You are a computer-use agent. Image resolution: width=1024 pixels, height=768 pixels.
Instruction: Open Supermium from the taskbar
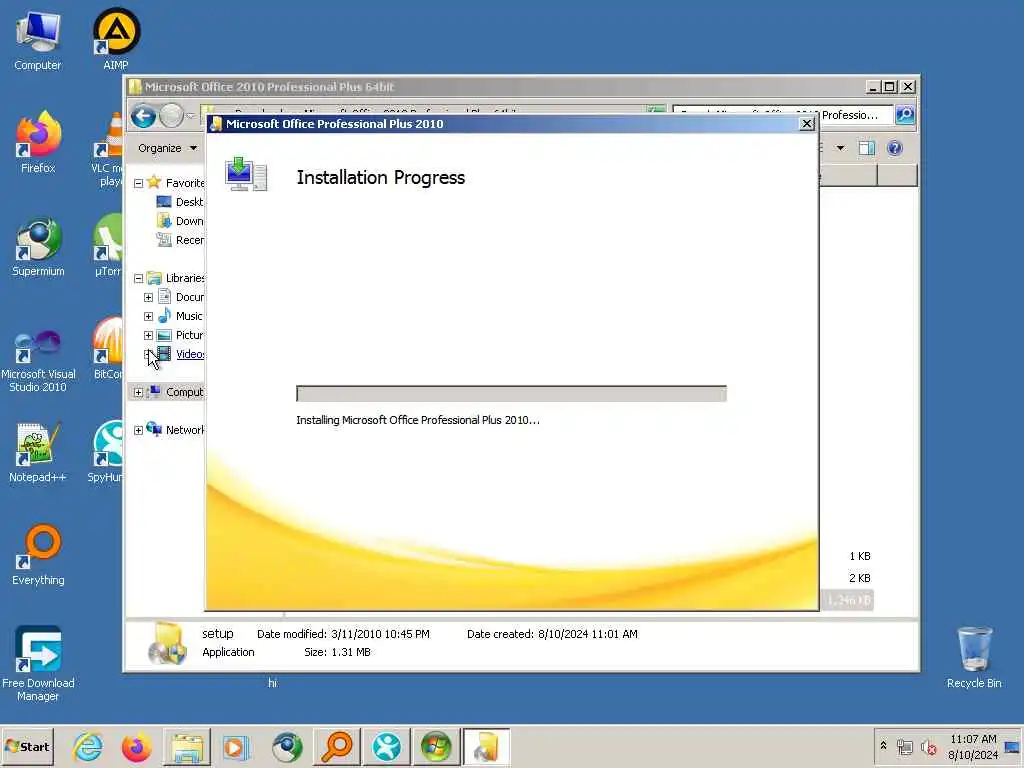tap(287, 747)
